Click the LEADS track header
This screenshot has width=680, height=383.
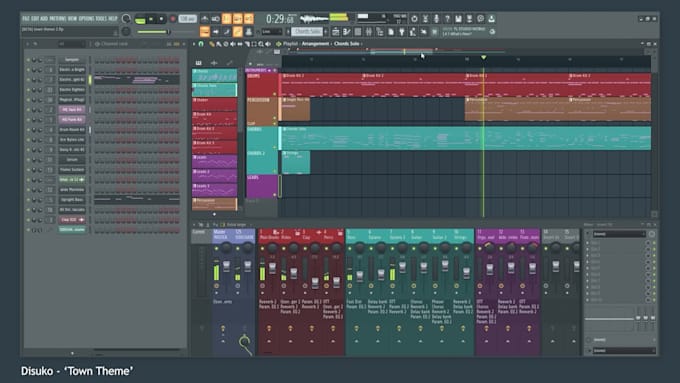pyautogui.click(x=262, y=187)
